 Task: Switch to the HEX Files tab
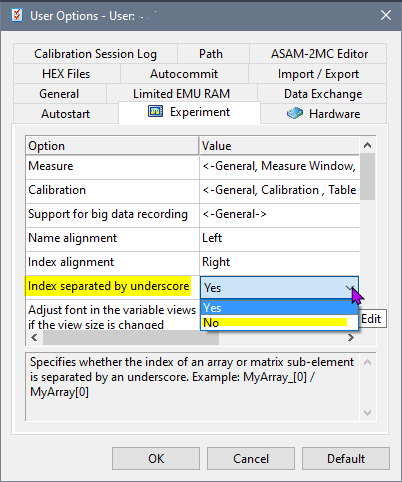click(x=67, y=74)
